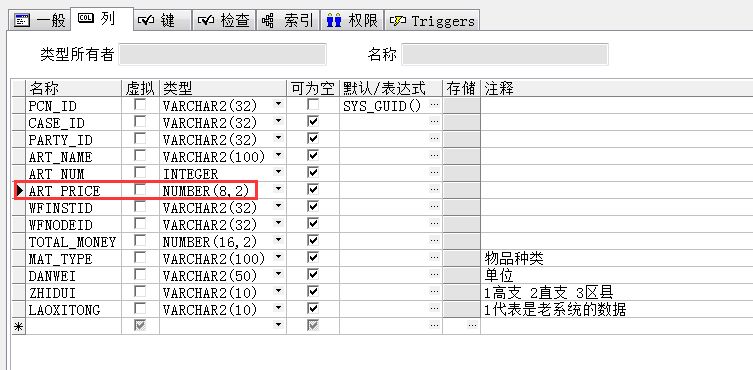Click the 物品种类 comment cell
753x370 pixels.
click(617, 259)
